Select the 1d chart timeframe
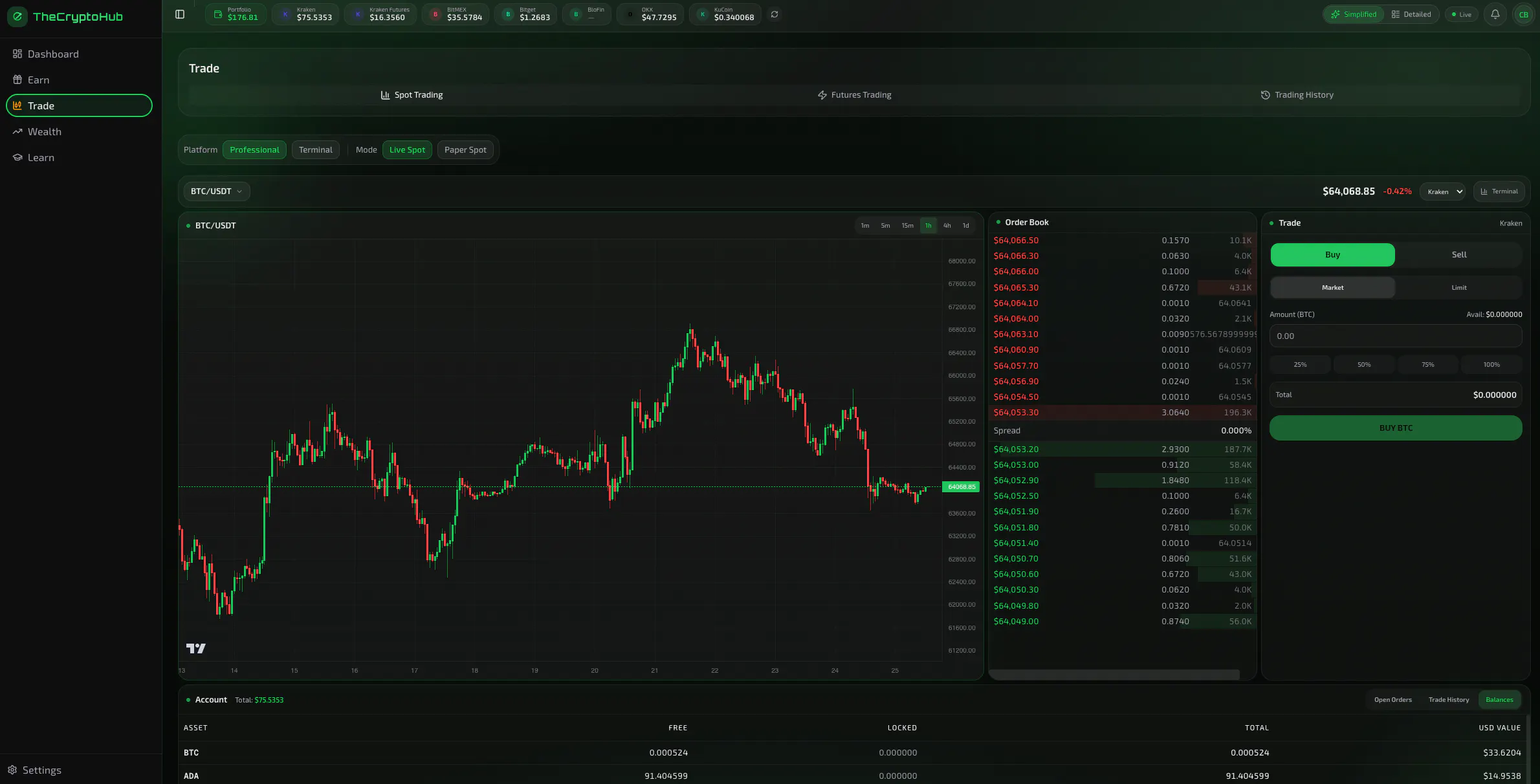The image size is (1540, 784). coord(965,226)
